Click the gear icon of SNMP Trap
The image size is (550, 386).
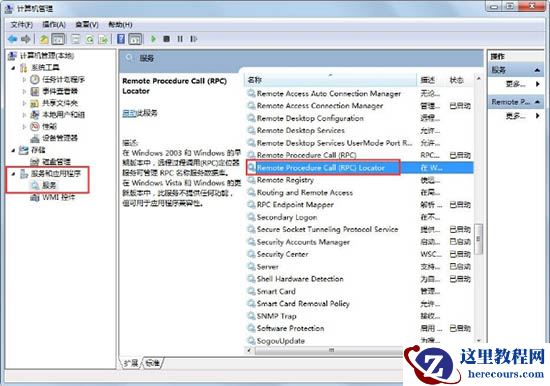pos(251,316)
